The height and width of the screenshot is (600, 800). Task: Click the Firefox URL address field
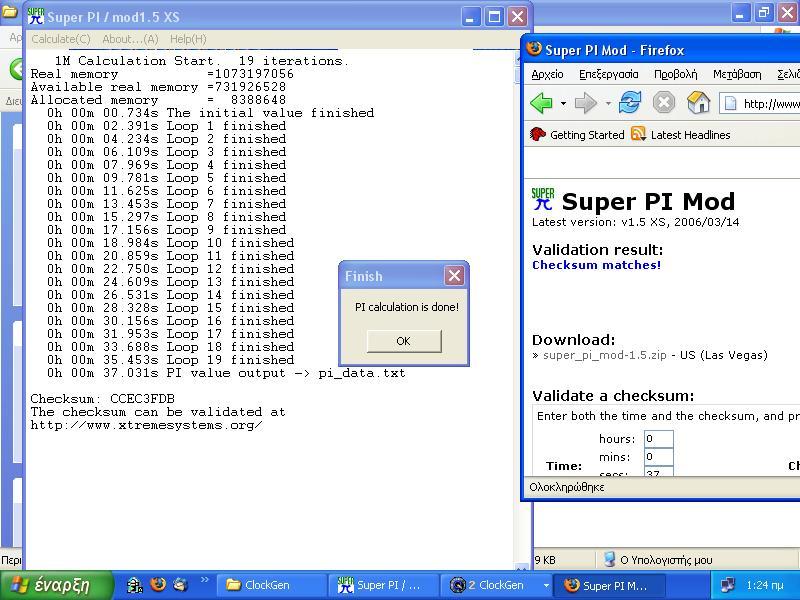pyautogui.click(x=759, y=104)
